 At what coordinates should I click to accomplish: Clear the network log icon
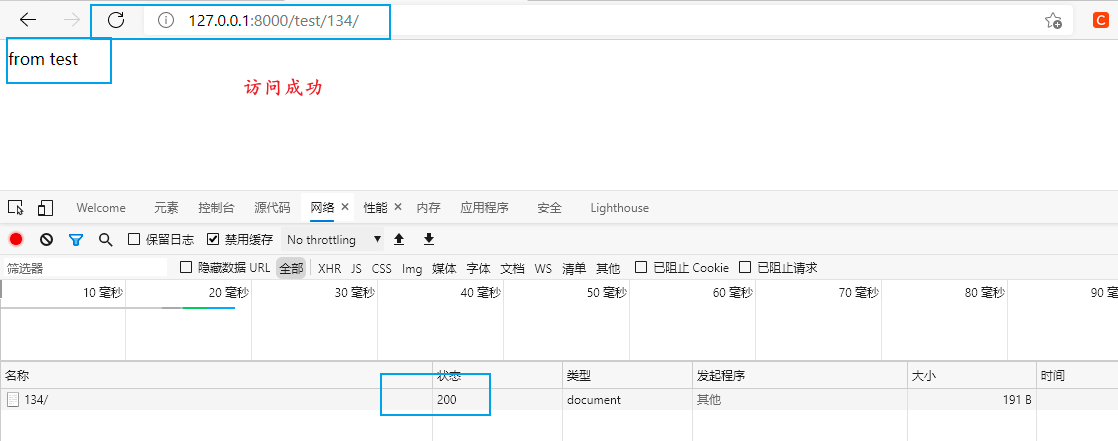pos(46,239)
